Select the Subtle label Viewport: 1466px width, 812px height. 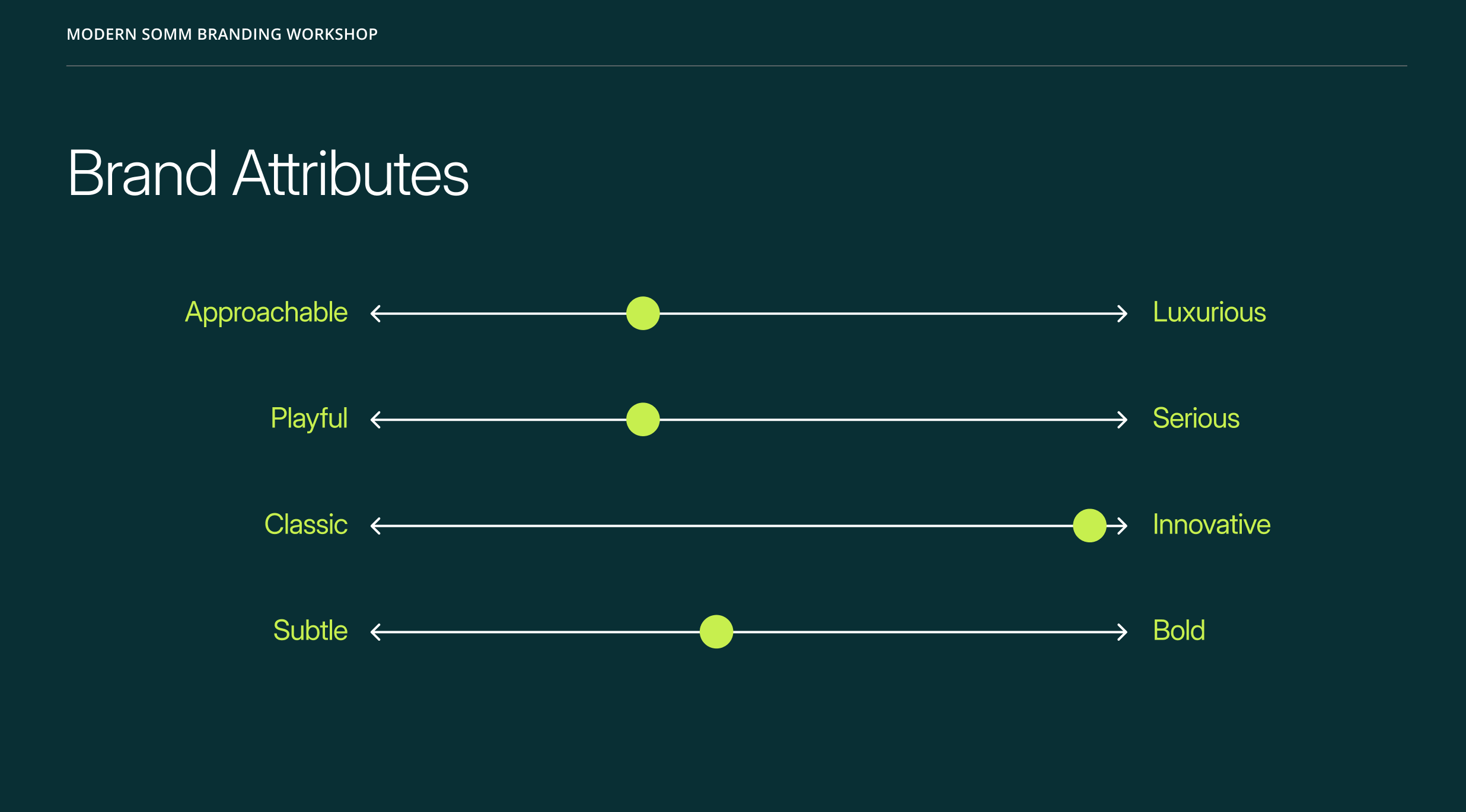310,631
